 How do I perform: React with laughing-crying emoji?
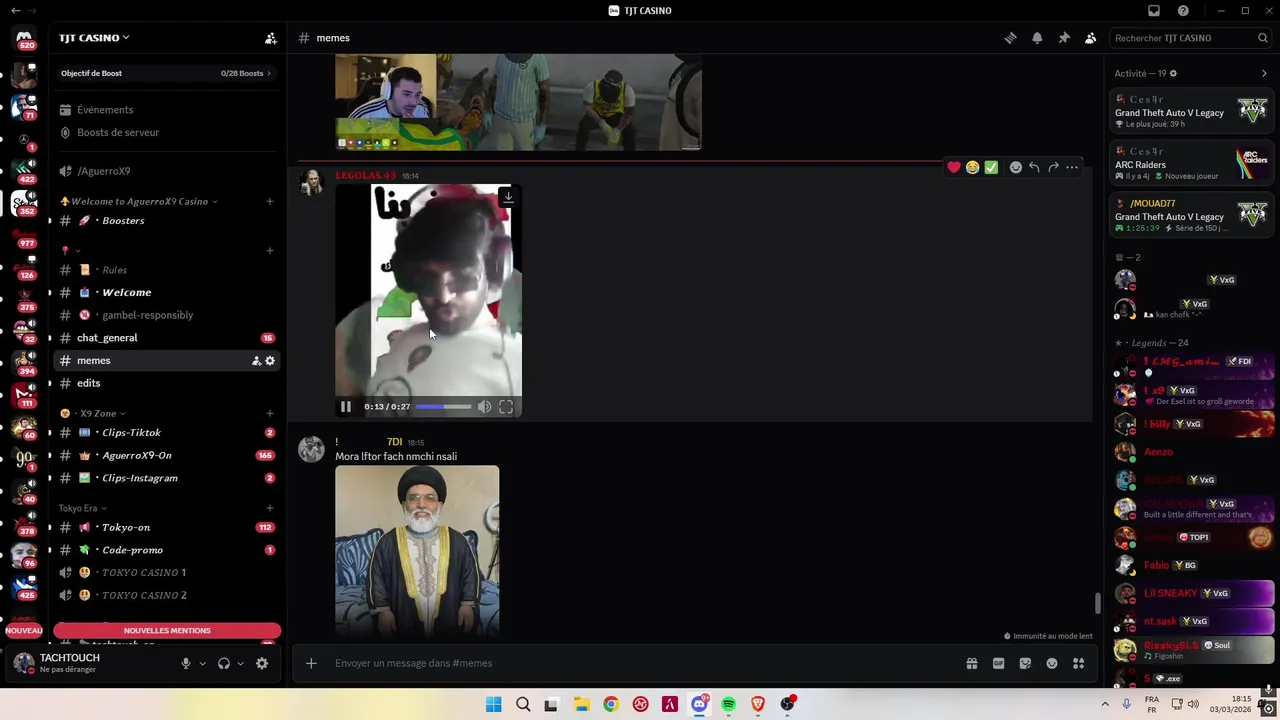972,167
